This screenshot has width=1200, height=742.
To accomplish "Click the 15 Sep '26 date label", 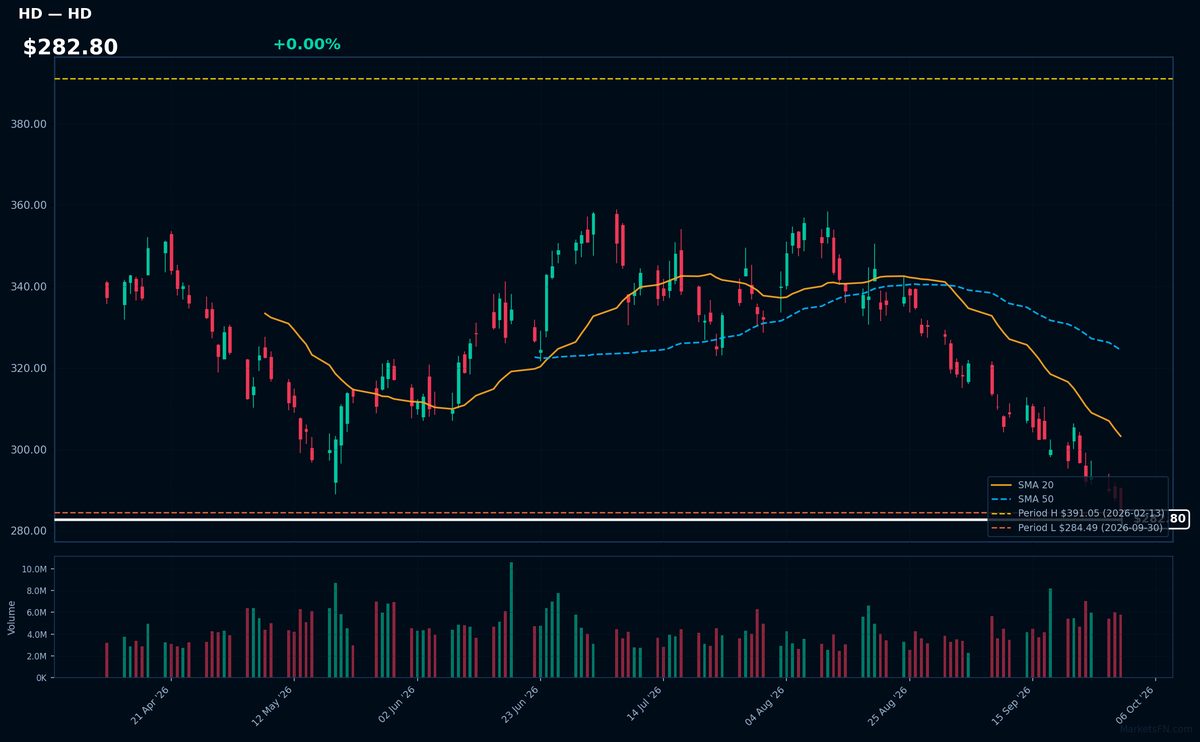I will pyautogui.click(x=1012, y=704).
